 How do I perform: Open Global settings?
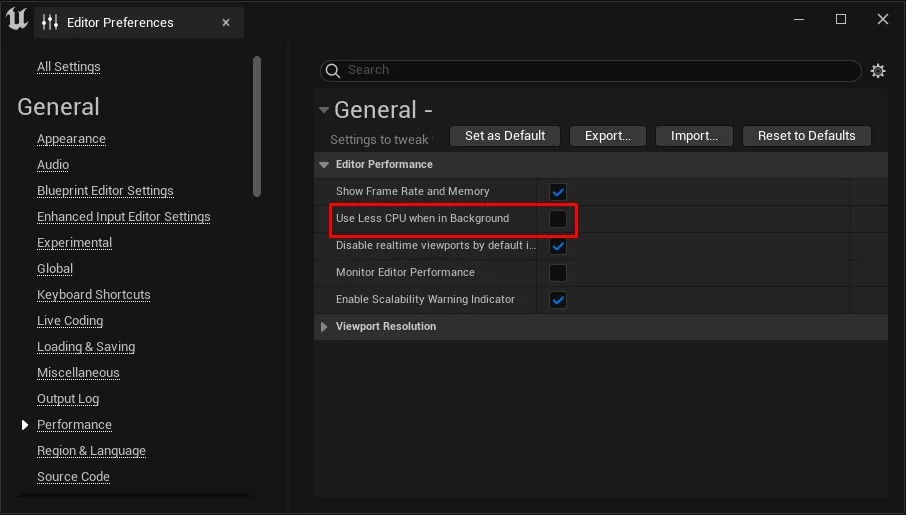55,269
